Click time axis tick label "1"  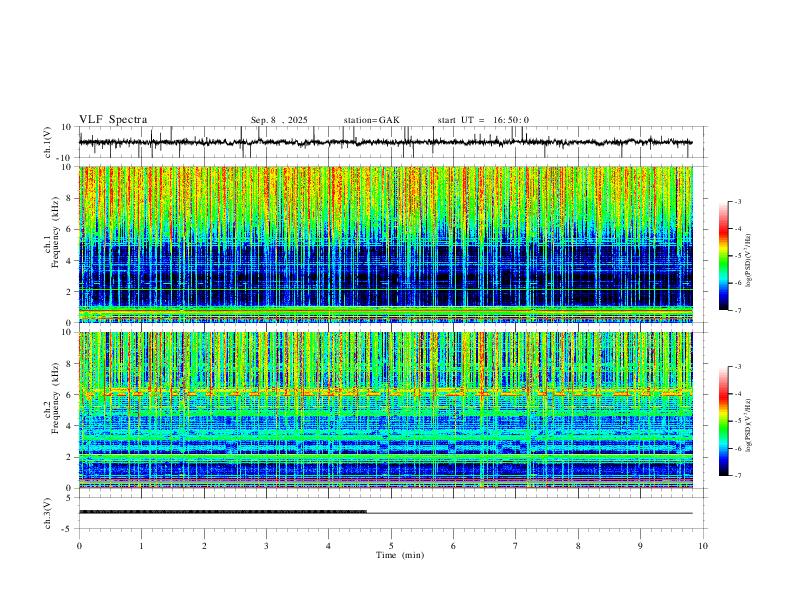click(141, 546)
